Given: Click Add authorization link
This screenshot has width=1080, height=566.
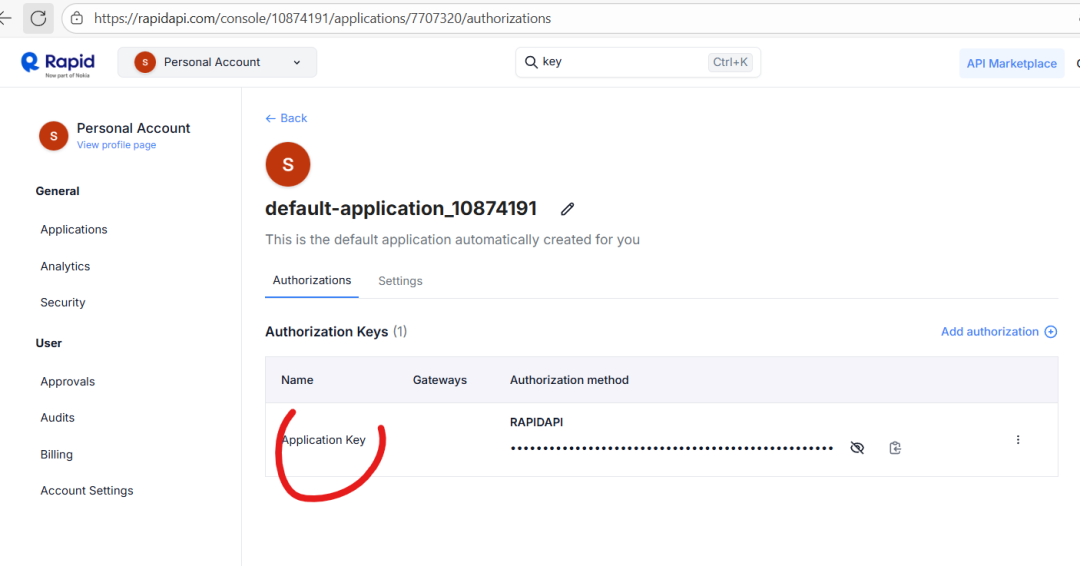Looking at the screenshot, I should click(x=990, y=332).
